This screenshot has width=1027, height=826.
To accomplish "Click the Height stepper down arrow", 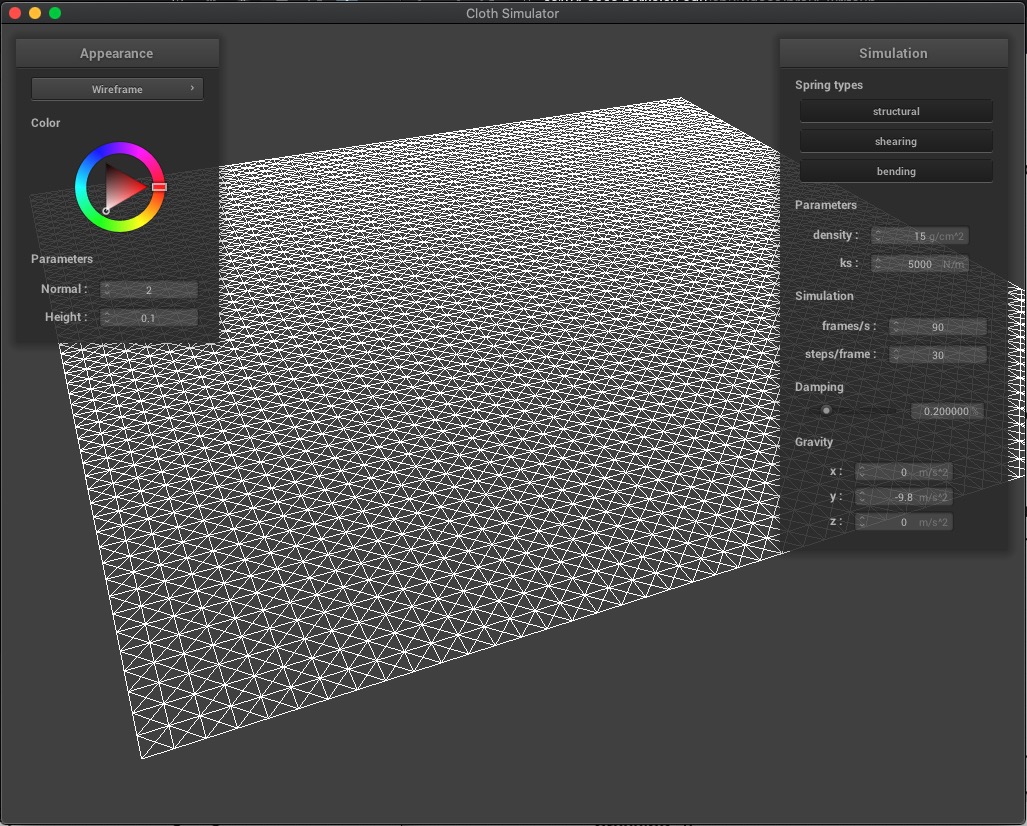I will click(105, 321).
